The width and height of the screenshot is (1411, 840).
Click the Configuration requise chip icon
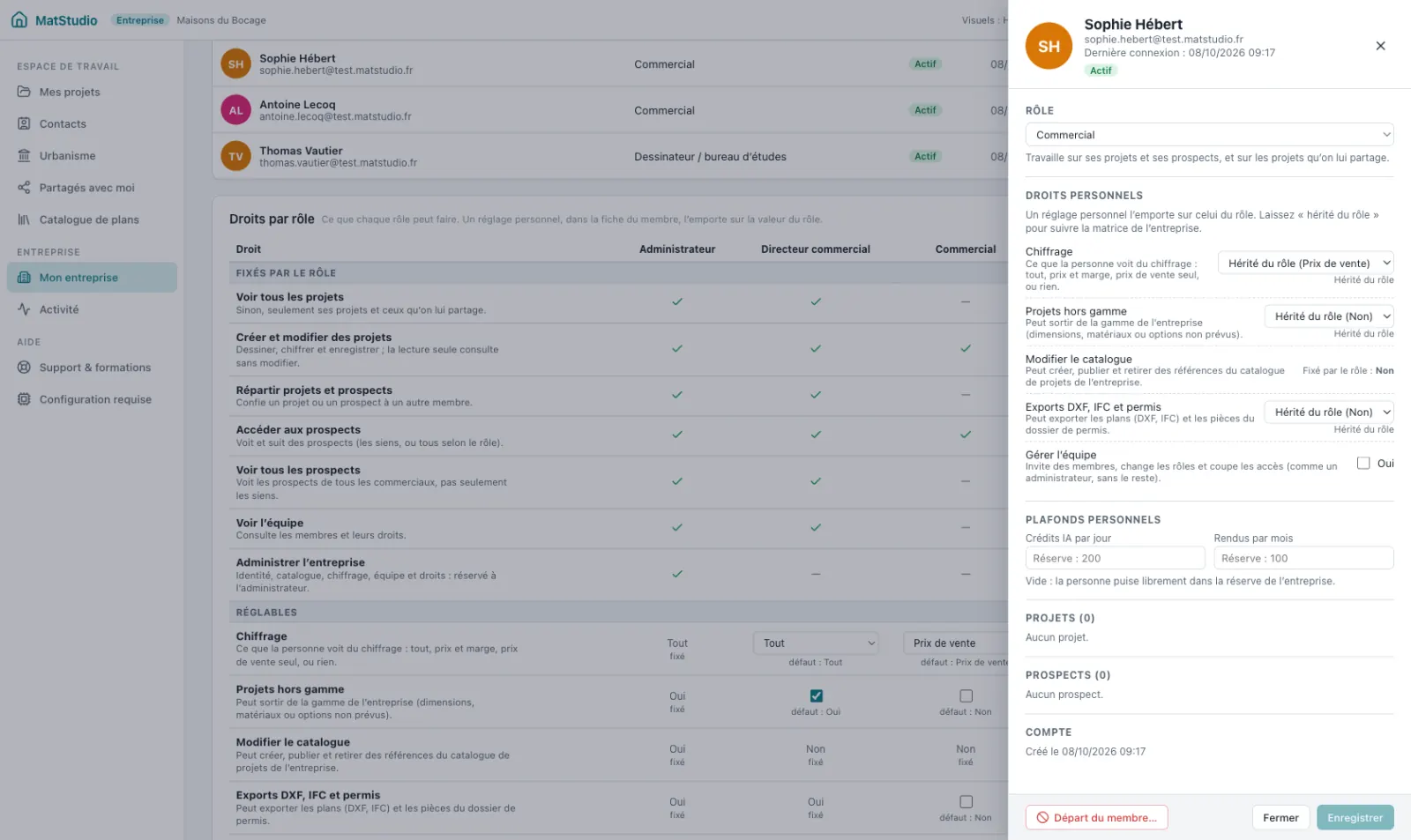[x=24, y=399]
